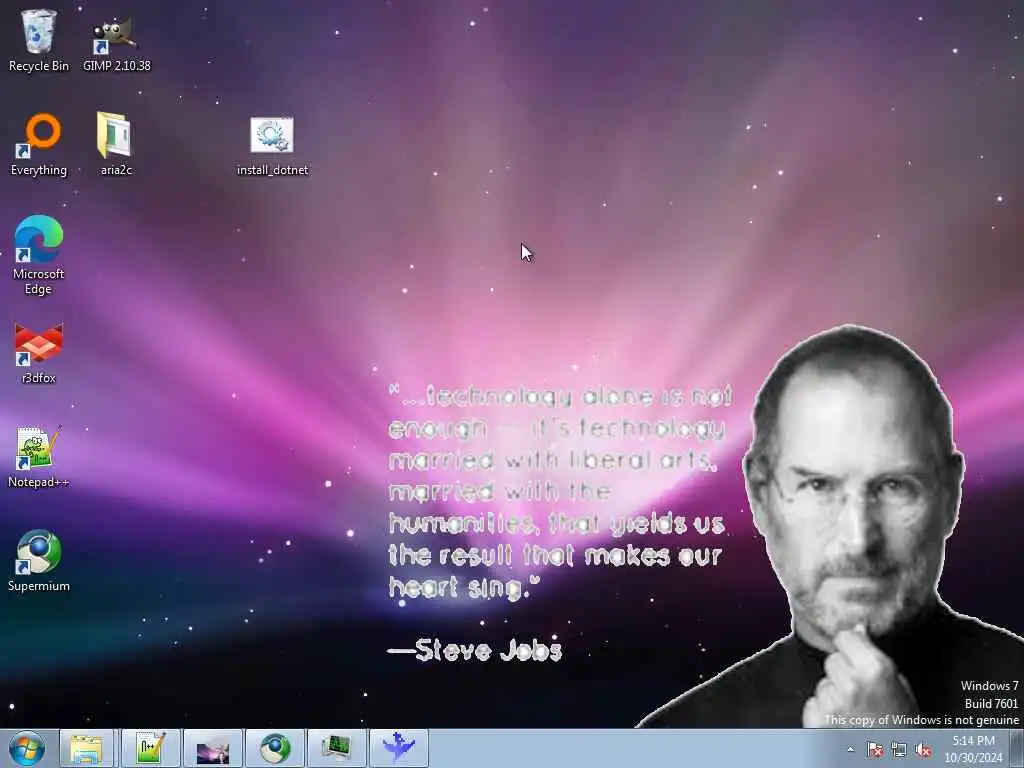Image resolution: width=1024 pixels, height=768 pixels.
Task: Select the Supermium desktop shortcut
Action: pyautogui.click(x=39, y=560)
